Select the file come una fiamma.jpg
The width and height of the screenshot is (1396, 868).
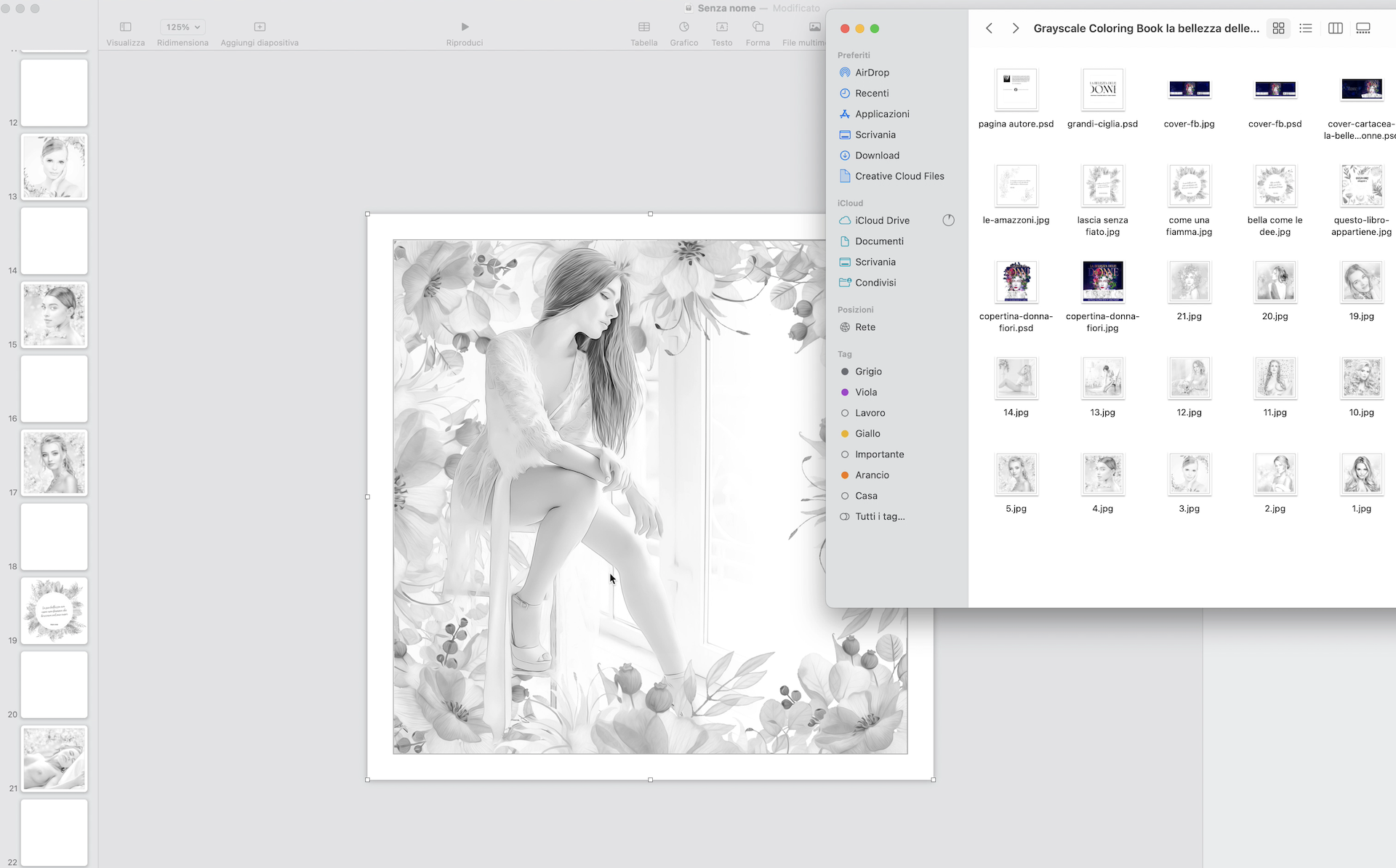coord(1189,185)
